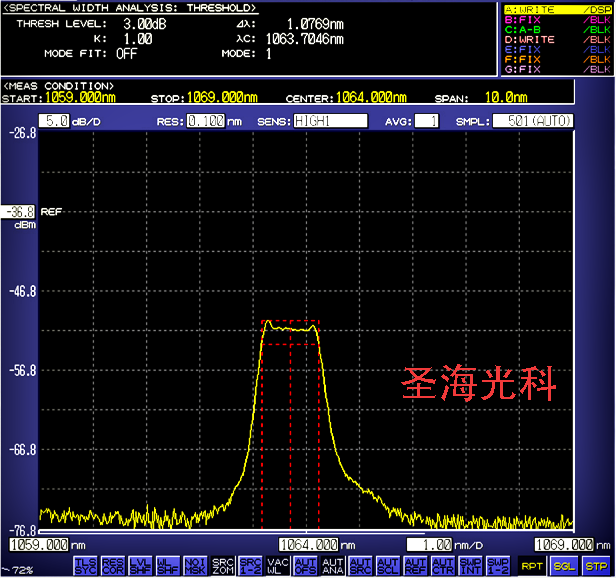Select trace G: FIX /BLK
The width and height of the screenshot is (616, 578).
[558, 69]
